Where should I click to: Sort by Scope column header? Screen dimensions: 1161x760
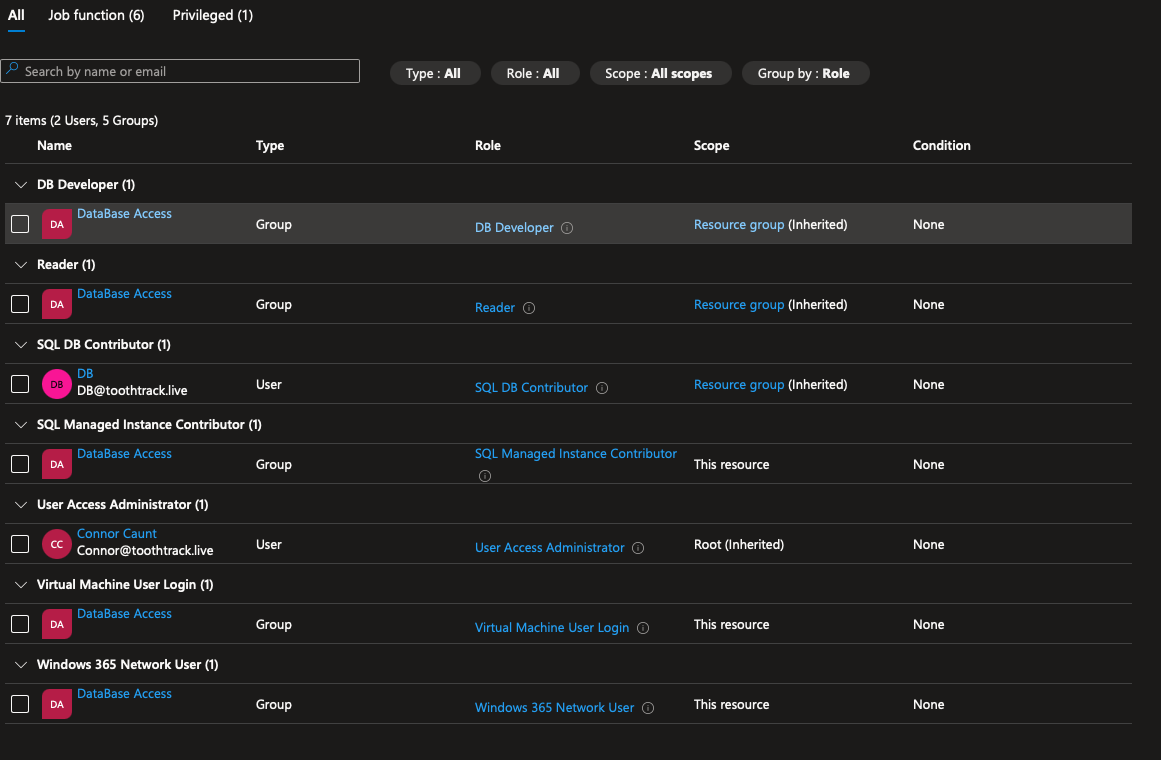tap(712, 145)
